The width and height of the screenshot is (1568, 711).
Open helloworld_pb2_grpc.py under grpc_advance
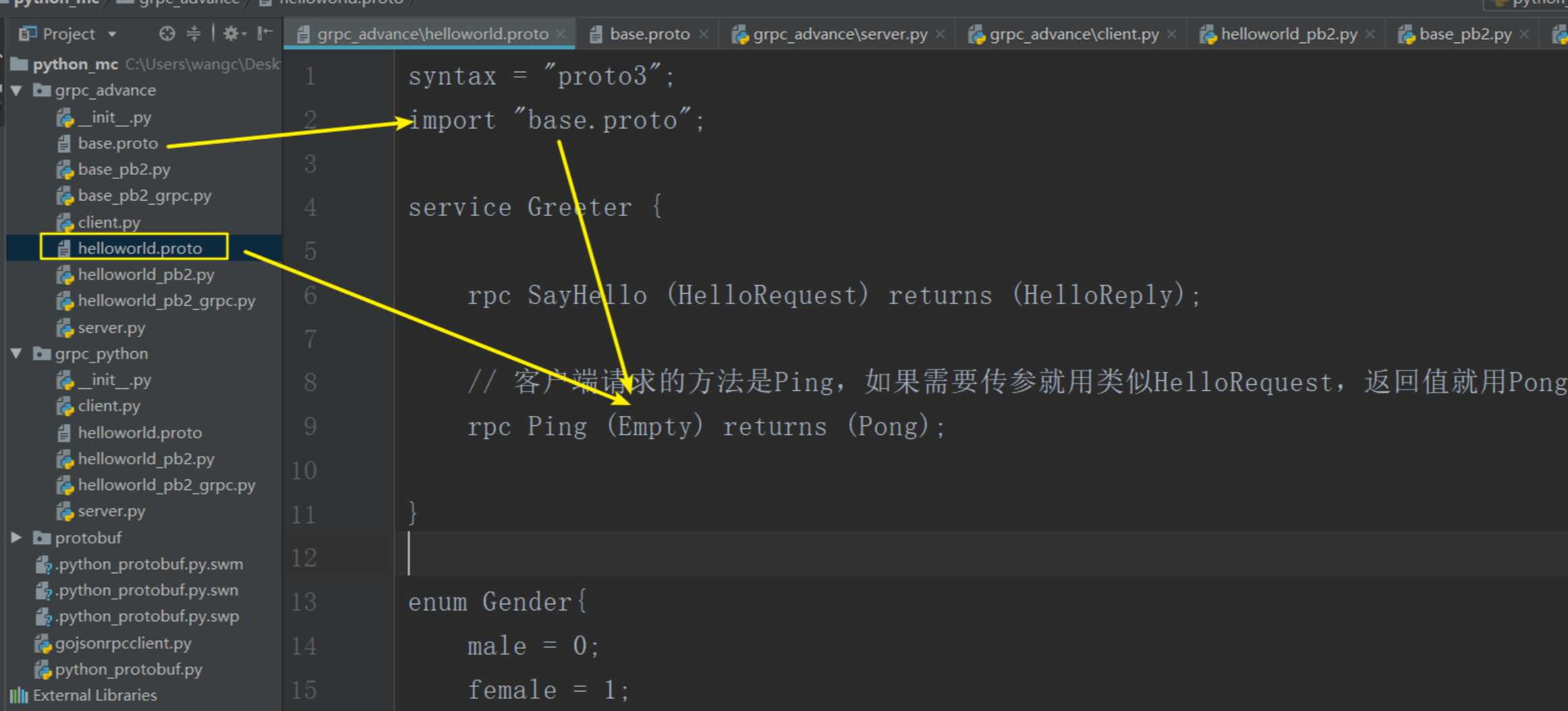166,300
